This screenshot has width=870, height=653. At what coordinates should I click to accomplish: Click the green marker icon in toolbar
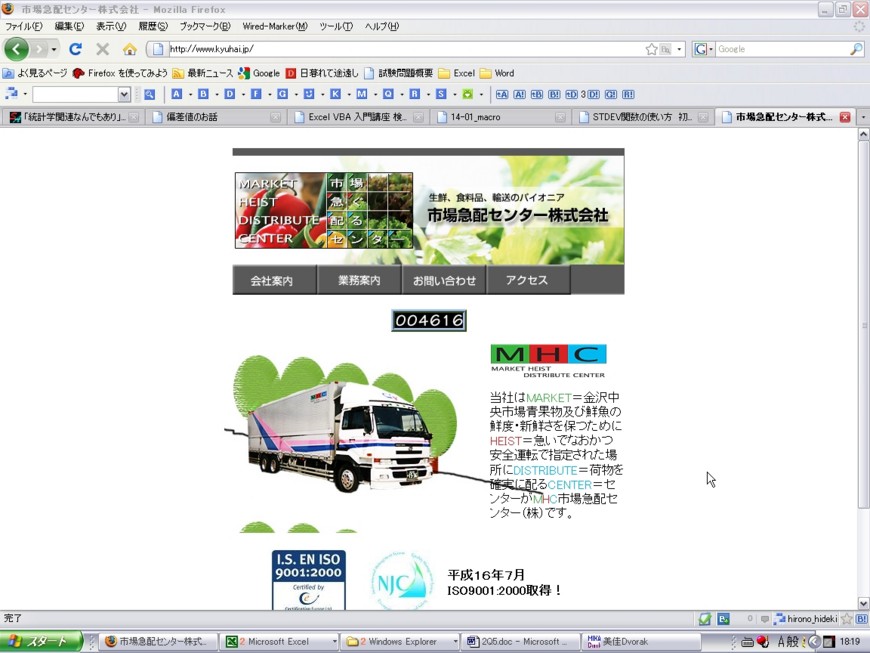pos(467,94)
